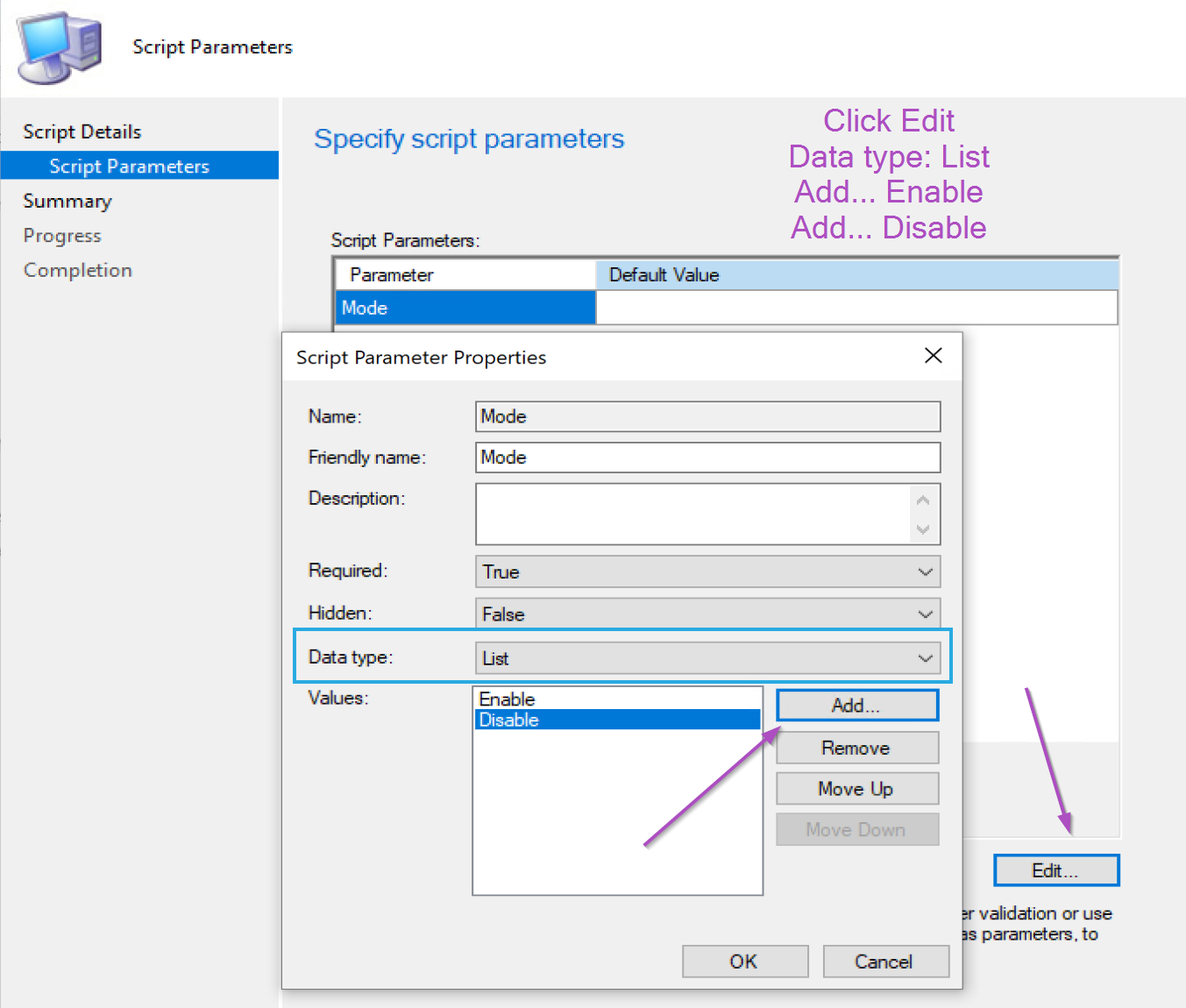1186x1008 pixels.
Task: Select Enable in the Values list
Action: click(x=508, y=699)
